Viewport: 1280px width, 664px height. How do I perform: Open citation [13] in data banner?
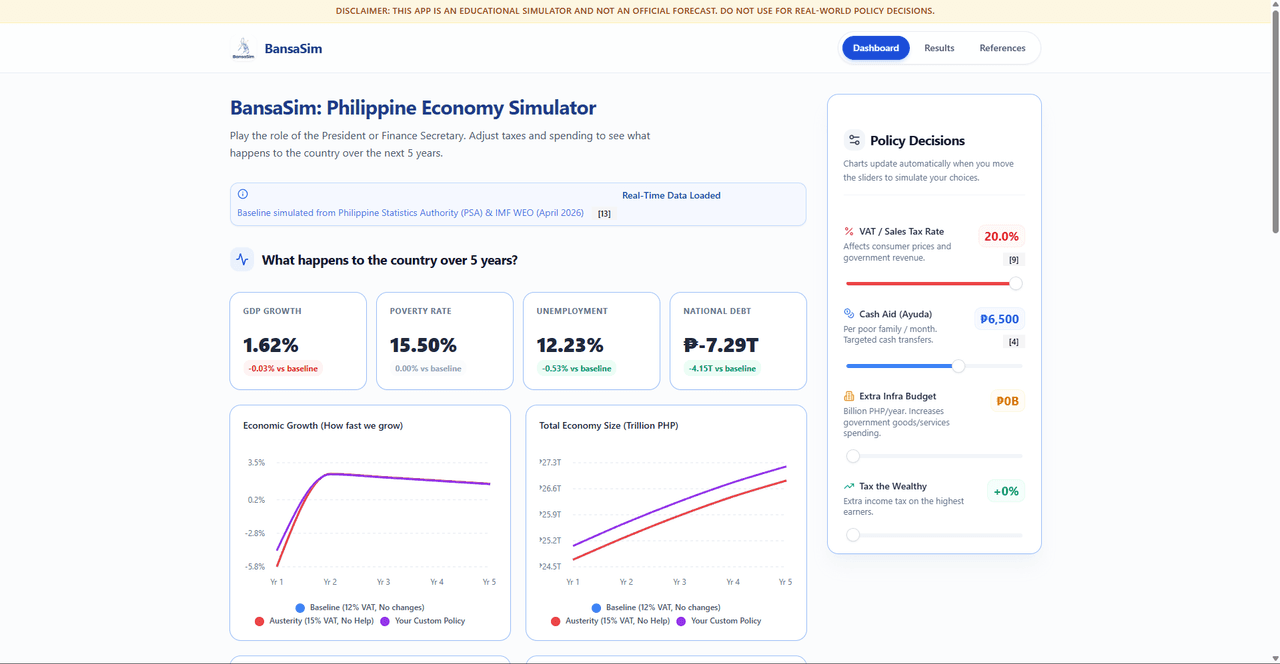click(x=604, y=213)
